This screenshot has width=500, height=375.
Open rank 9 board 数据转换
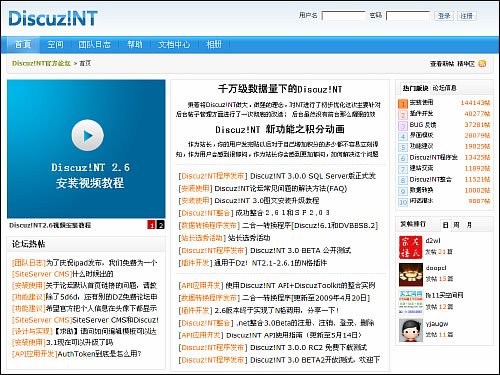click(x=421, y=190)
